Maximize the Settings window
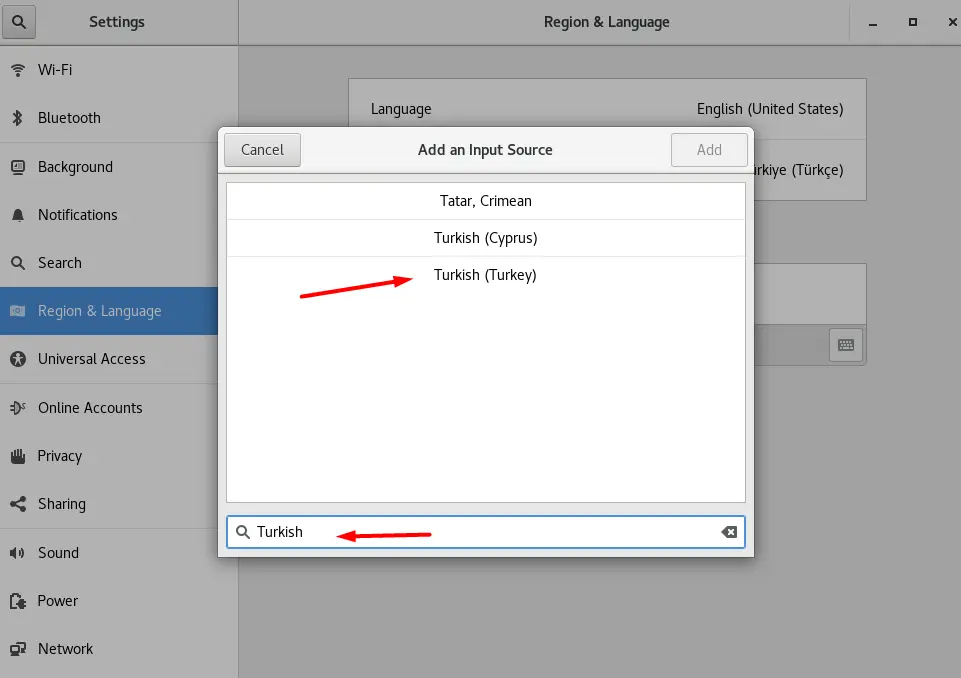961x678 pixels. point(912,22)
